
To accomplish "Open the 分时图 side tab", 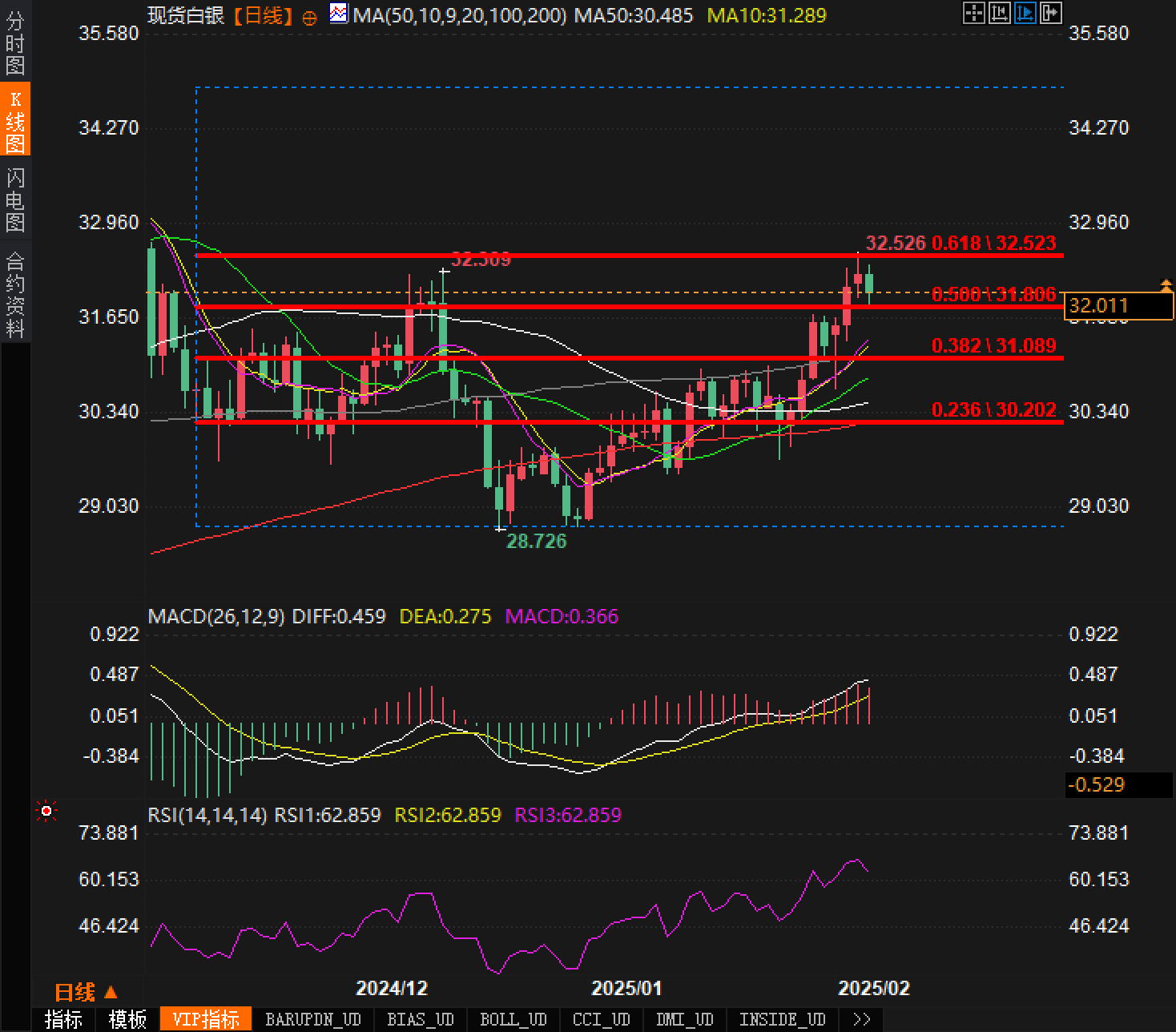I will click(x=15, y=42).
